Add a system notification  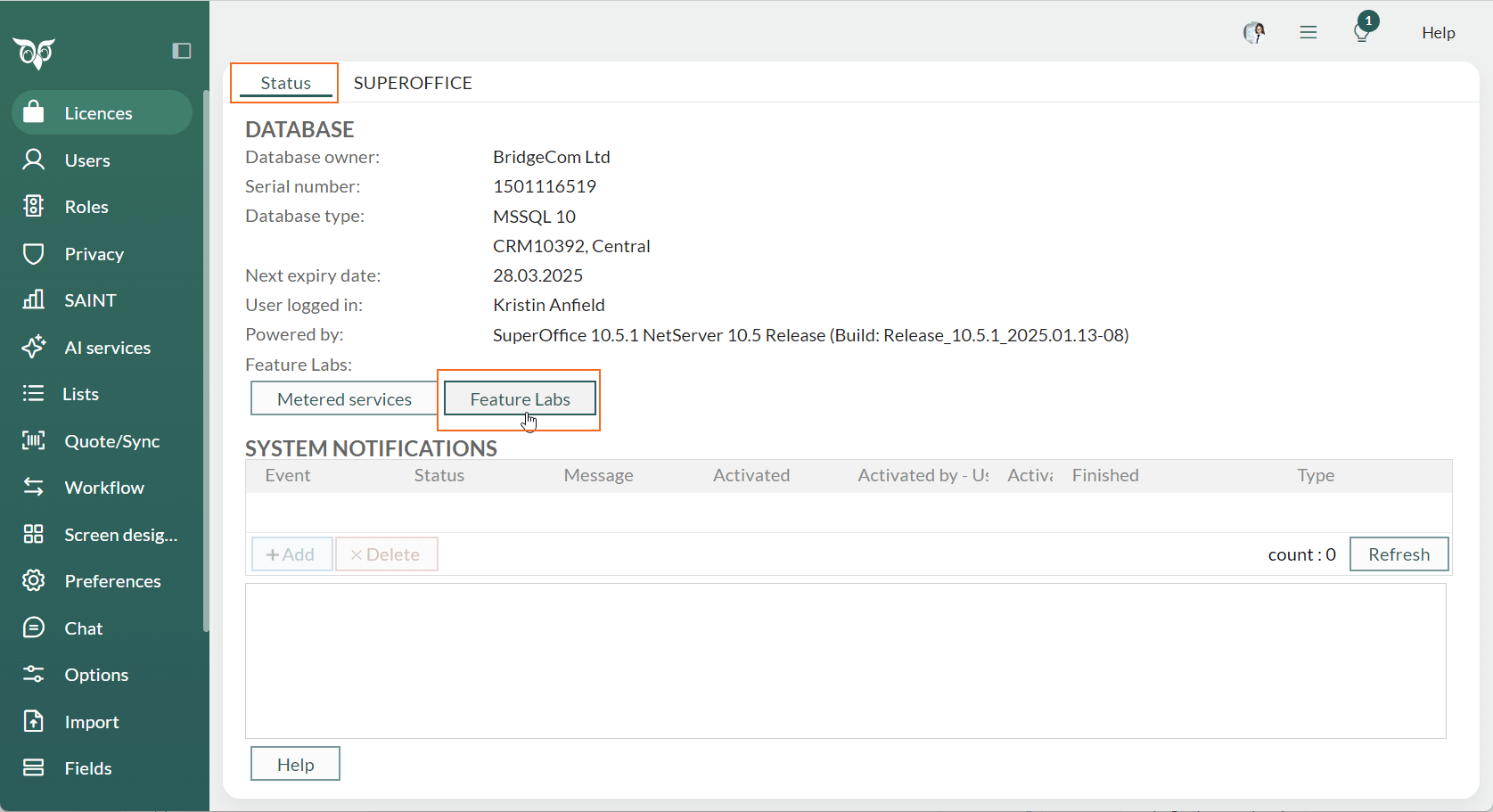coord(291,554)
